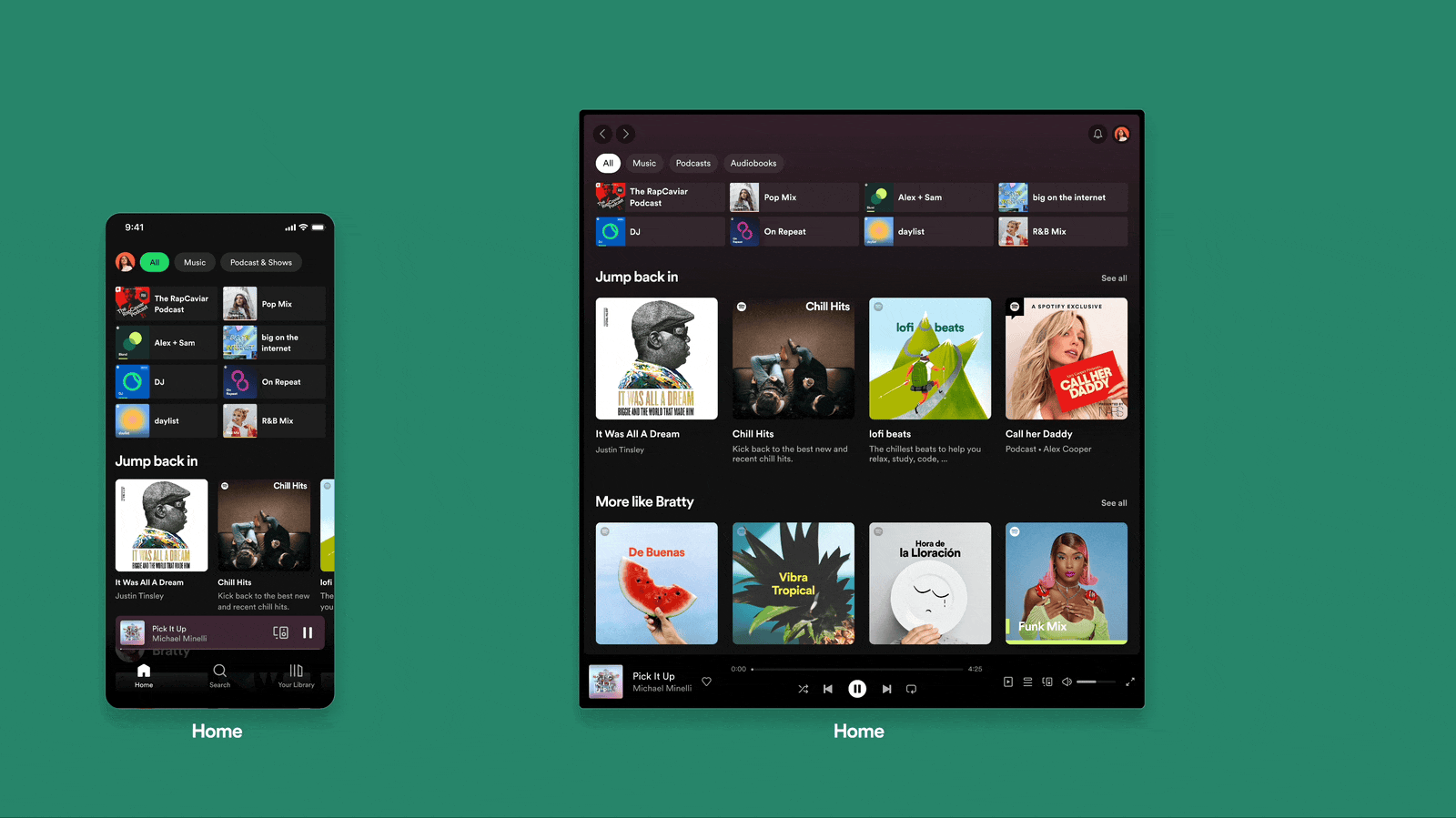Open Alex + Sam tile on mobile
The image size is (1456, 818).
pyautogui.click(x=167, y=343)
